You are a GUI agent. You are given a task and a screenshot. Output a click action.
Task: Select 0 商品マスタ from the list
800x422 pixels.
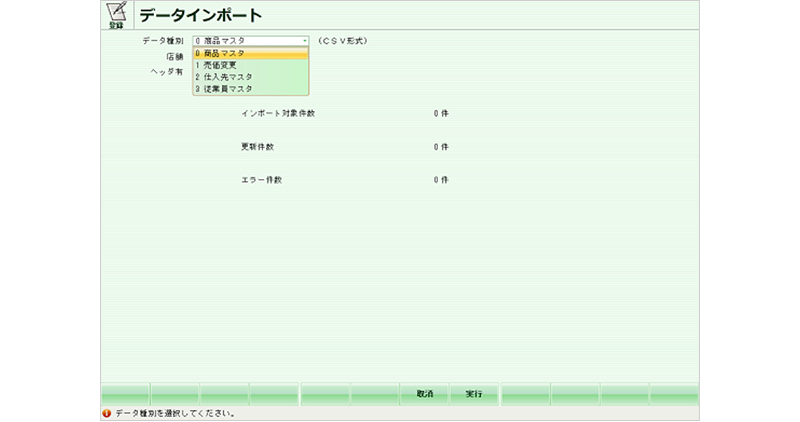[251, 53]
